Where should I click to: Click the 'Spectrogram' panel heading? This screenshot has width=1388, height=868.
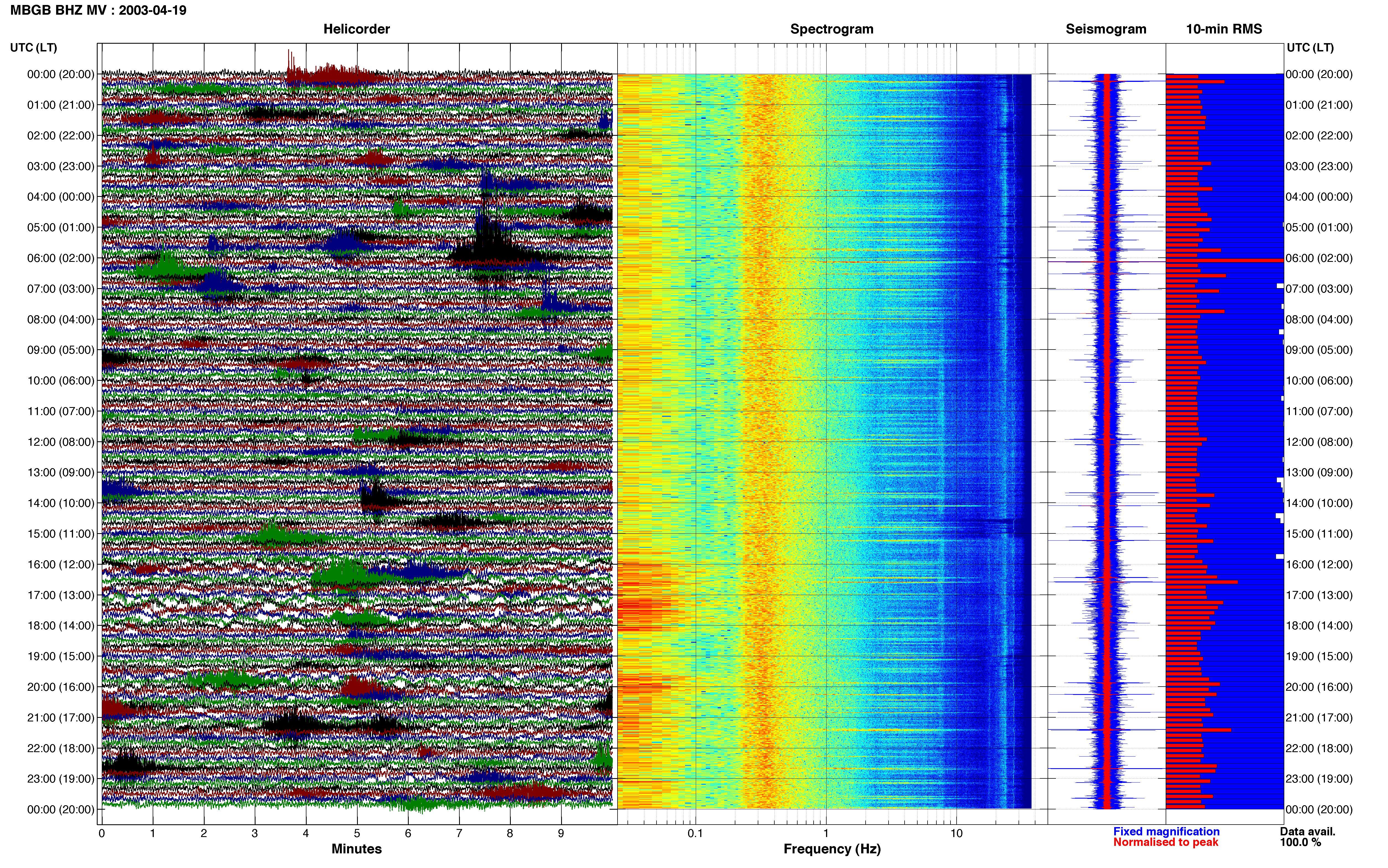[832, 29]
